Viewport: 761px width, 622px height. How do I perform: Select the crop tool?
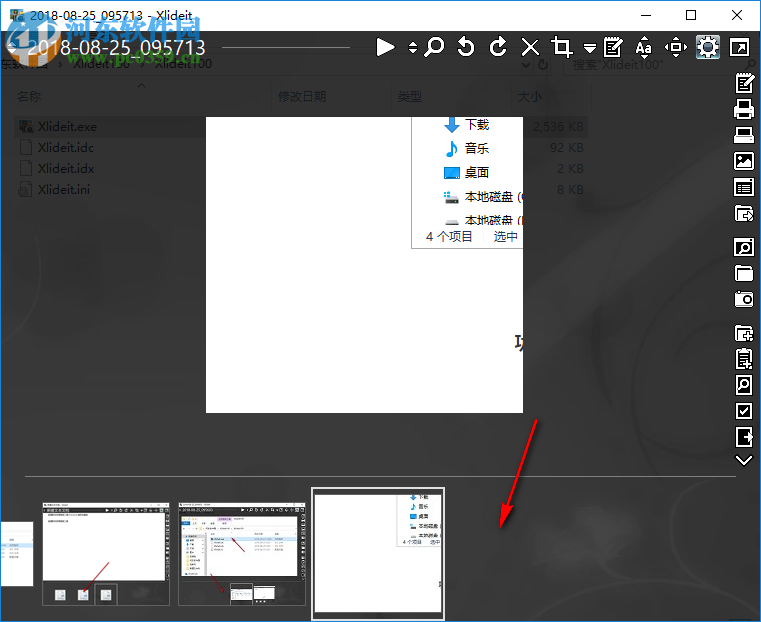coord(562,47)
